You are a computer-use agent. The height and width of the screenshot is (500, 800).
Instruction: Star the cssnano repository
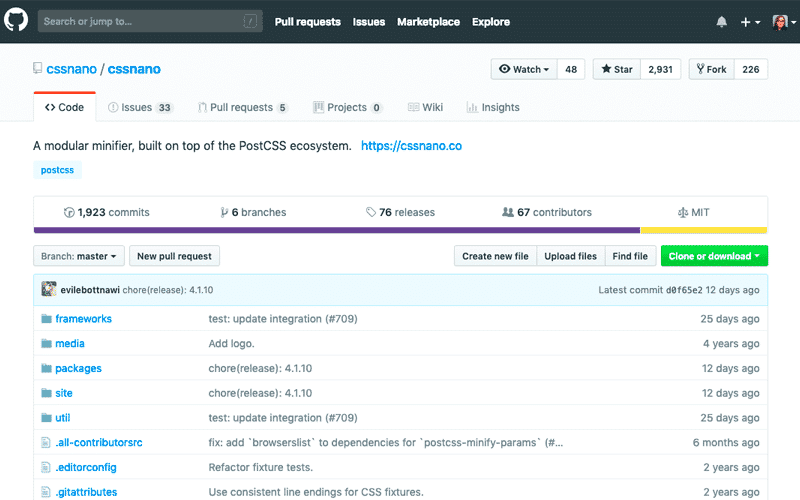pyautogui.click(x=616, y=69)
